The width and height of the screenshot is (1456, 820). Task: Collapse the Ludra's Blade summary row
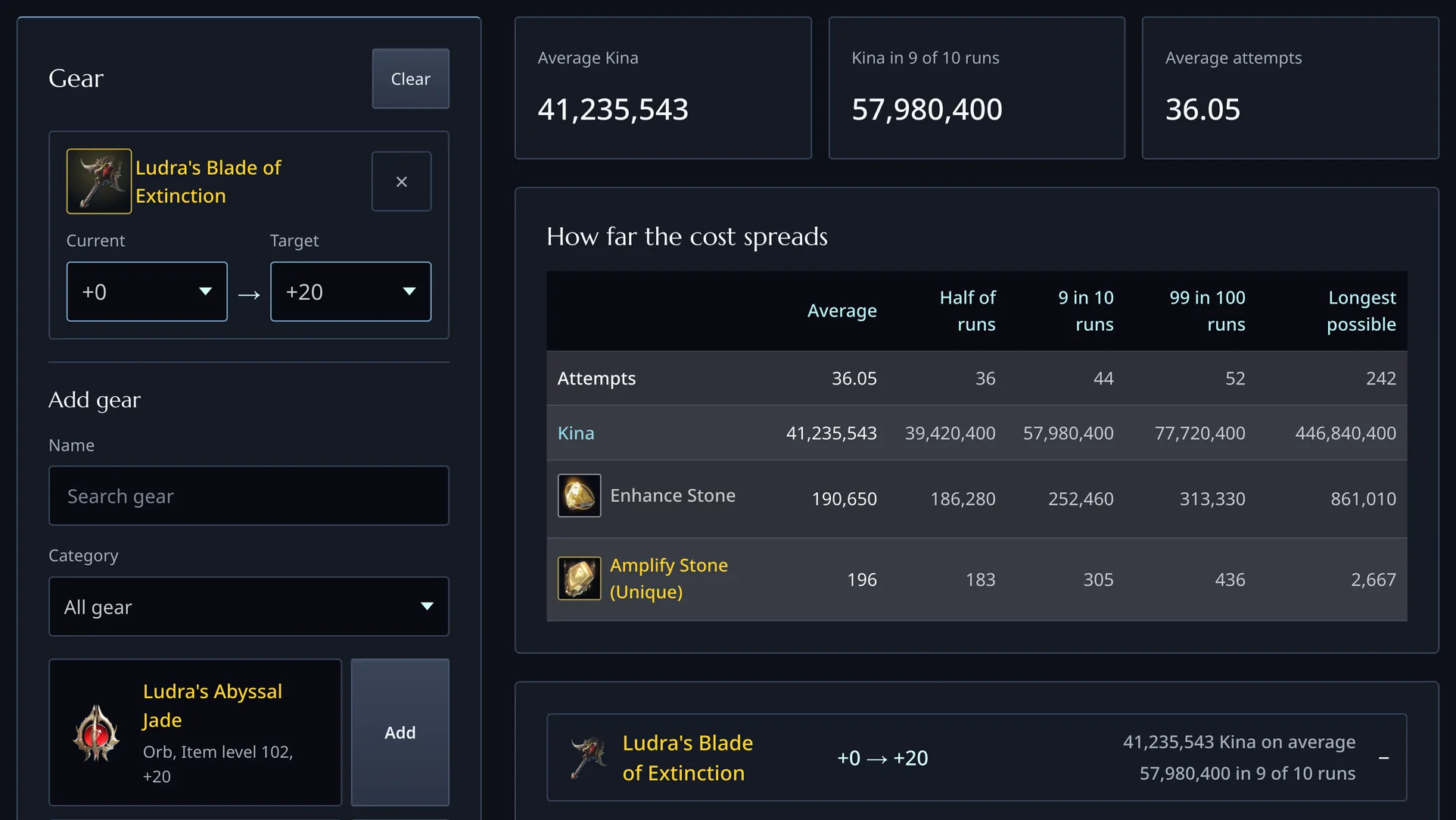[1383, 758]
